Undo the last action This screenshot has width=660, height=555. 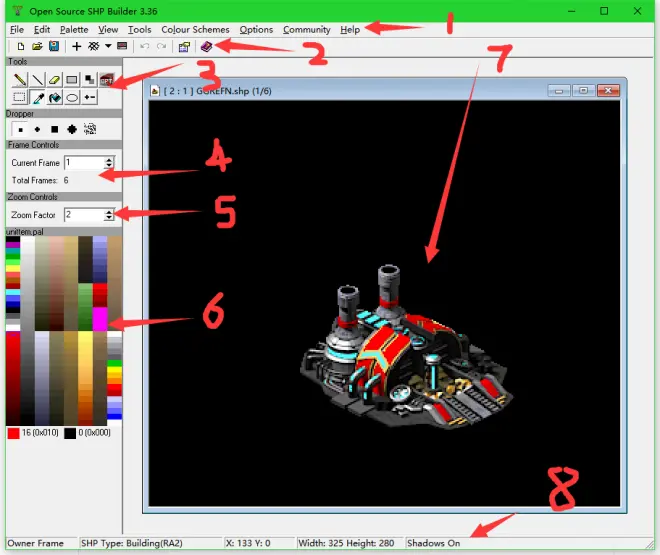tap(144, 46)
